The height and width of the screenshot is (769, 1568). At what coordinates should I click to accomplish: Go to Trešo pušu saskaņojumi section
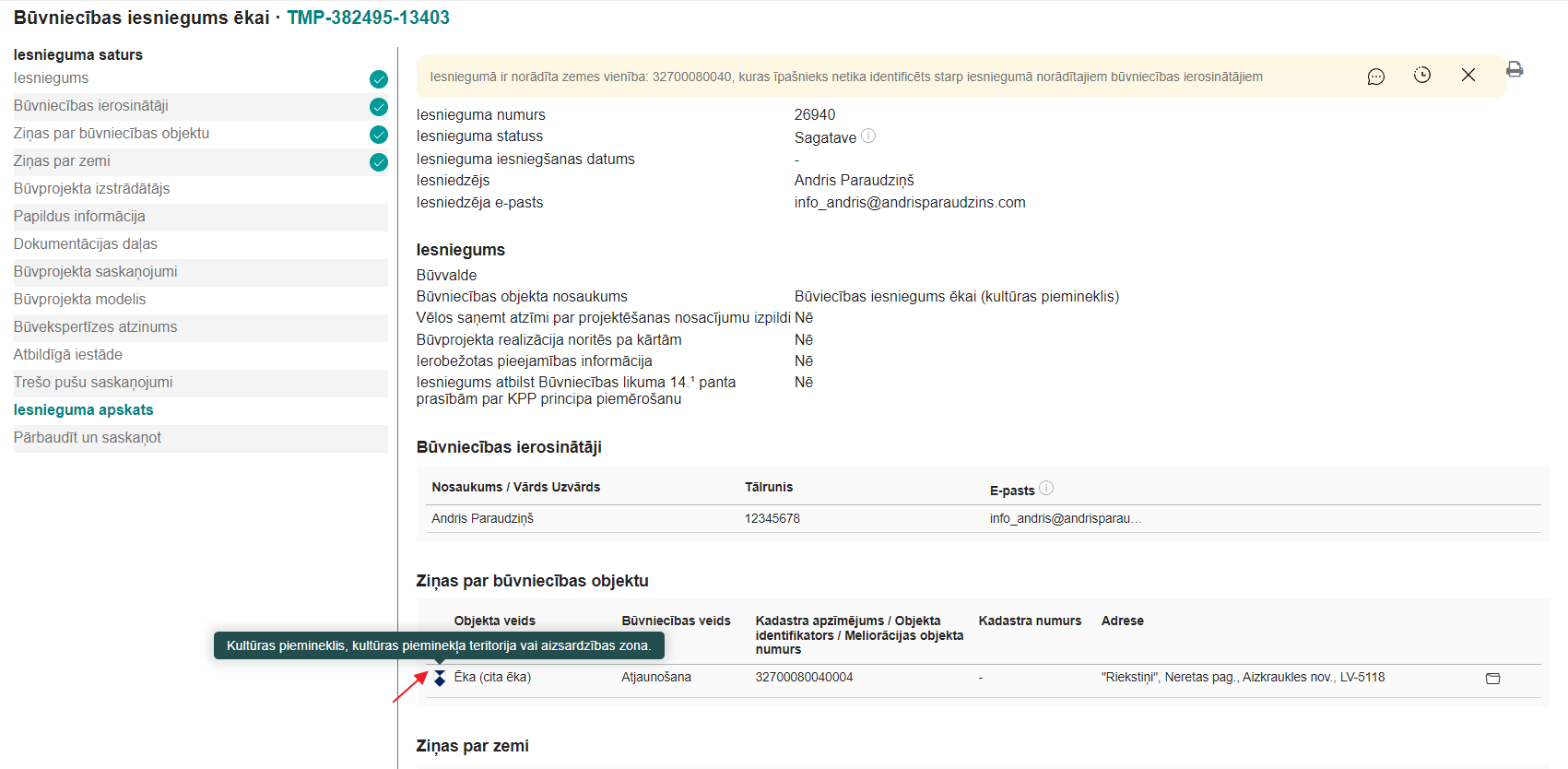[x=93, y=383]
